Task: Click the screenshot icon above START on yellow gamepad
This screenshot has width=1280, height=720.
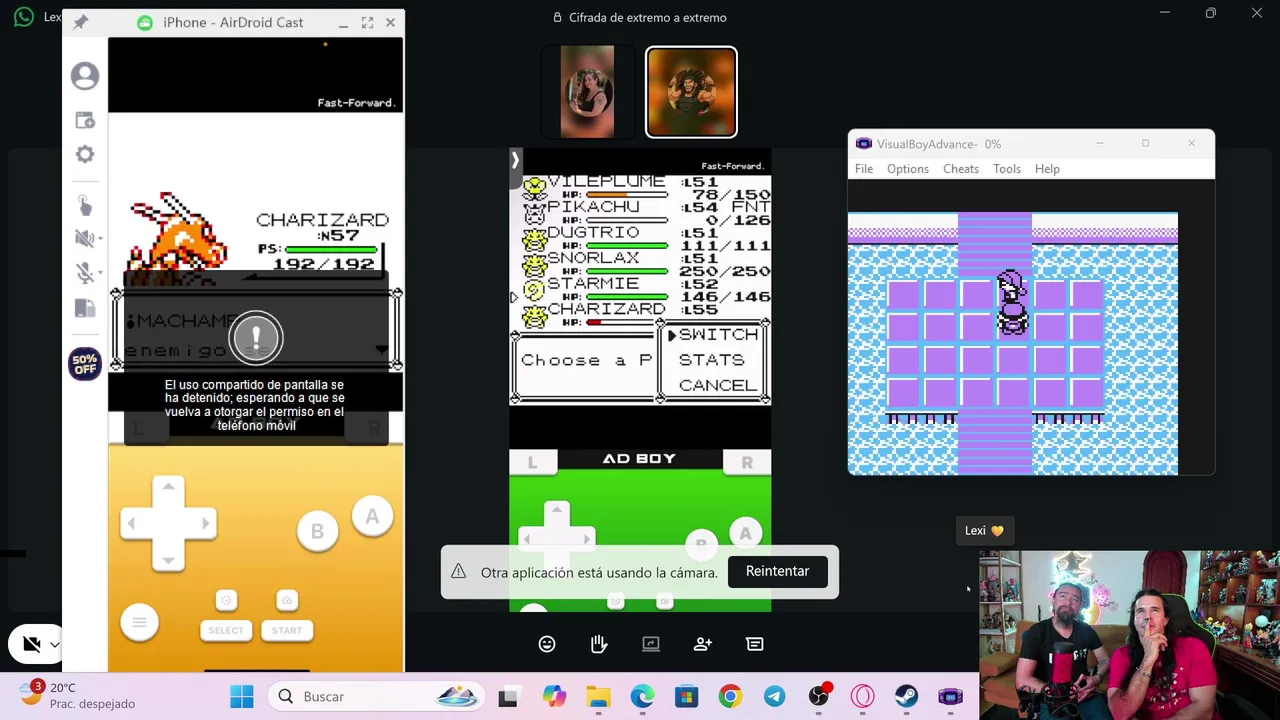Action: [287, 600]
